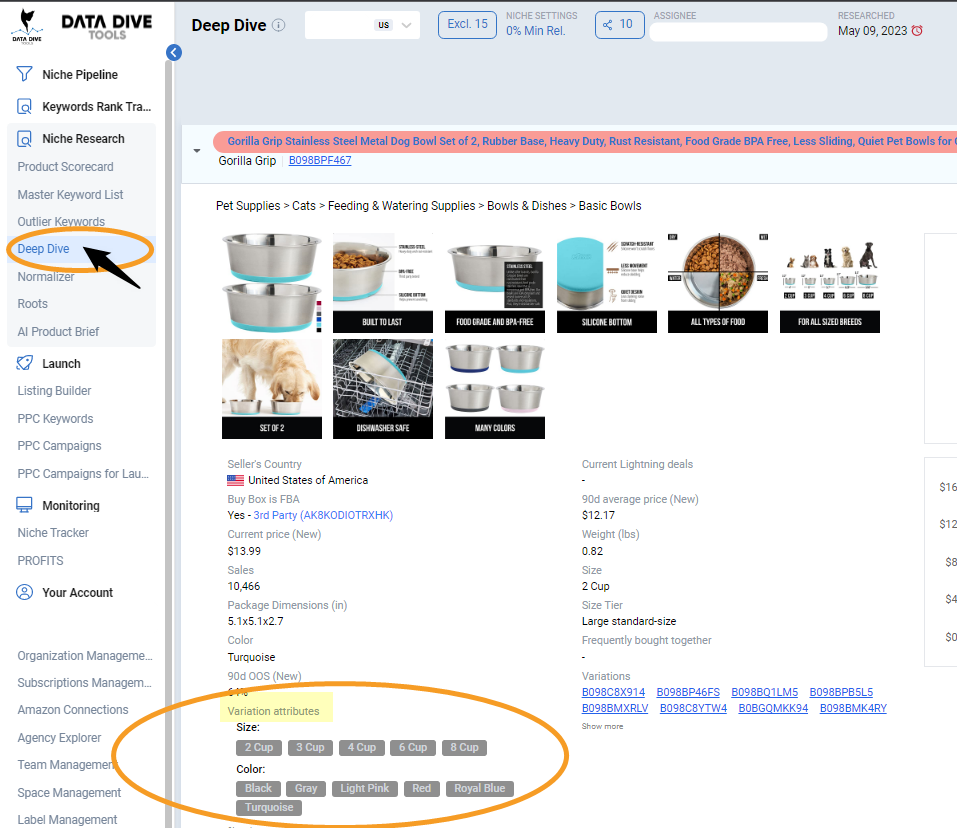957x828 pixels.
Task: Open variation link B098BP46FS
Action: coord(688,693)
